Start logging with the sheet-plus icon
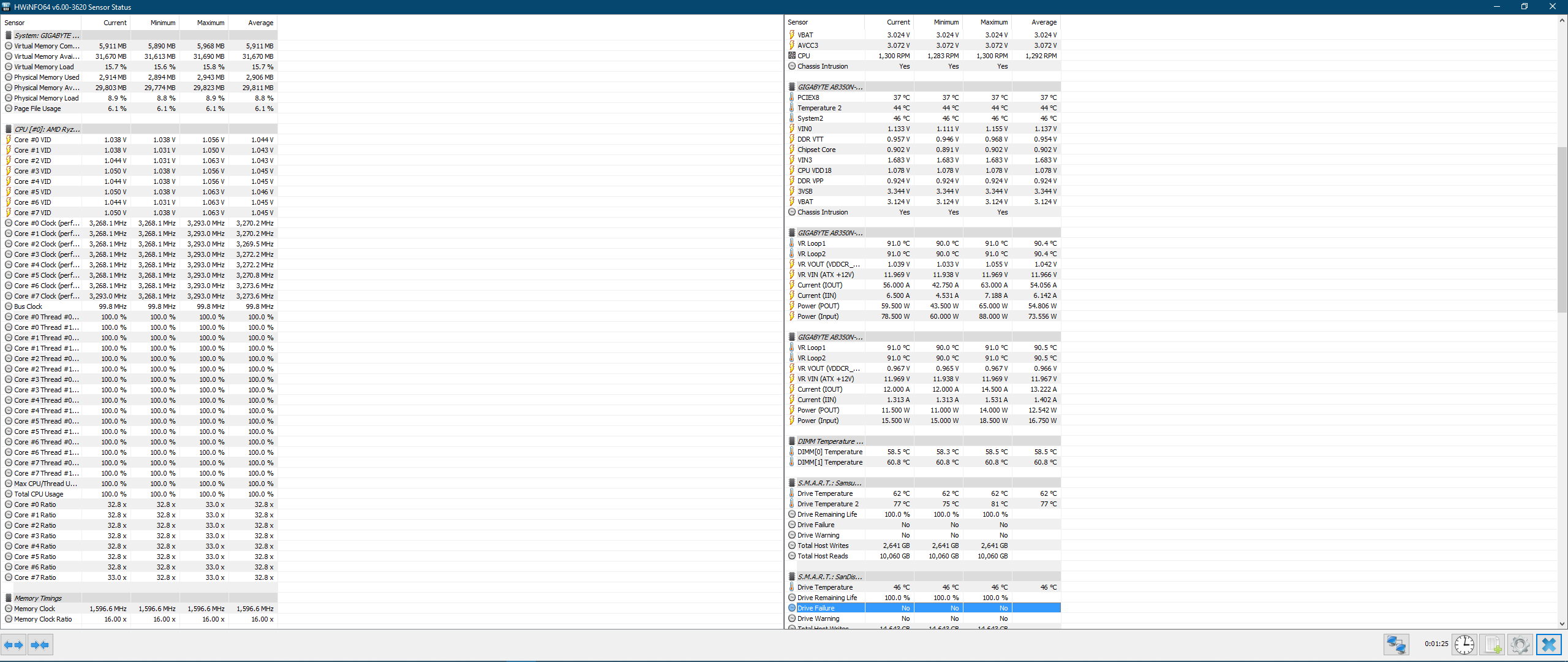Viewport: 1568px width, 662px height. click(1492, 645)
